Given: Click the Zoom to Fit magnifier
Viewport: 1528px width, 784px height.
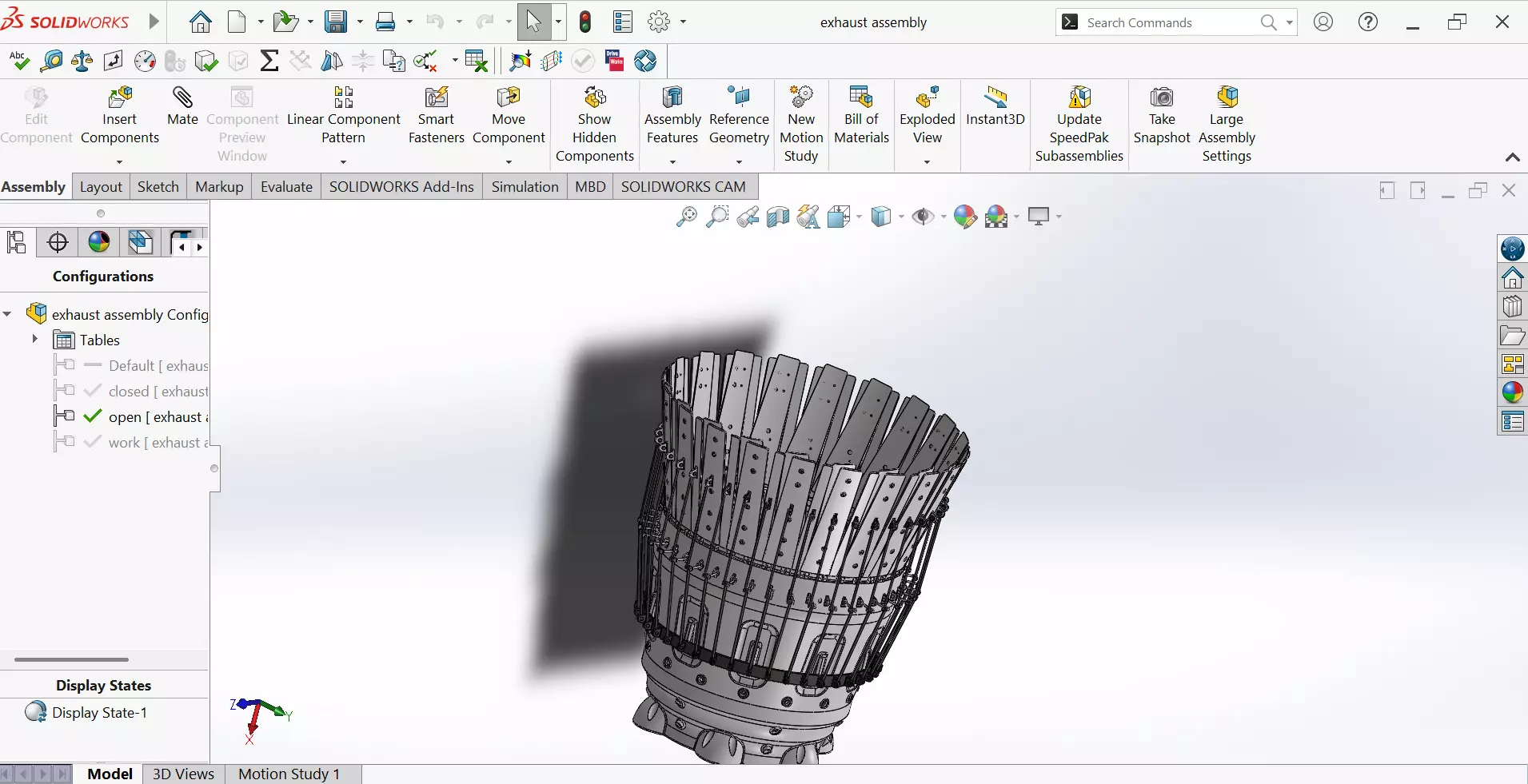Looking at the screenshot, I should [x=686, y=217].
